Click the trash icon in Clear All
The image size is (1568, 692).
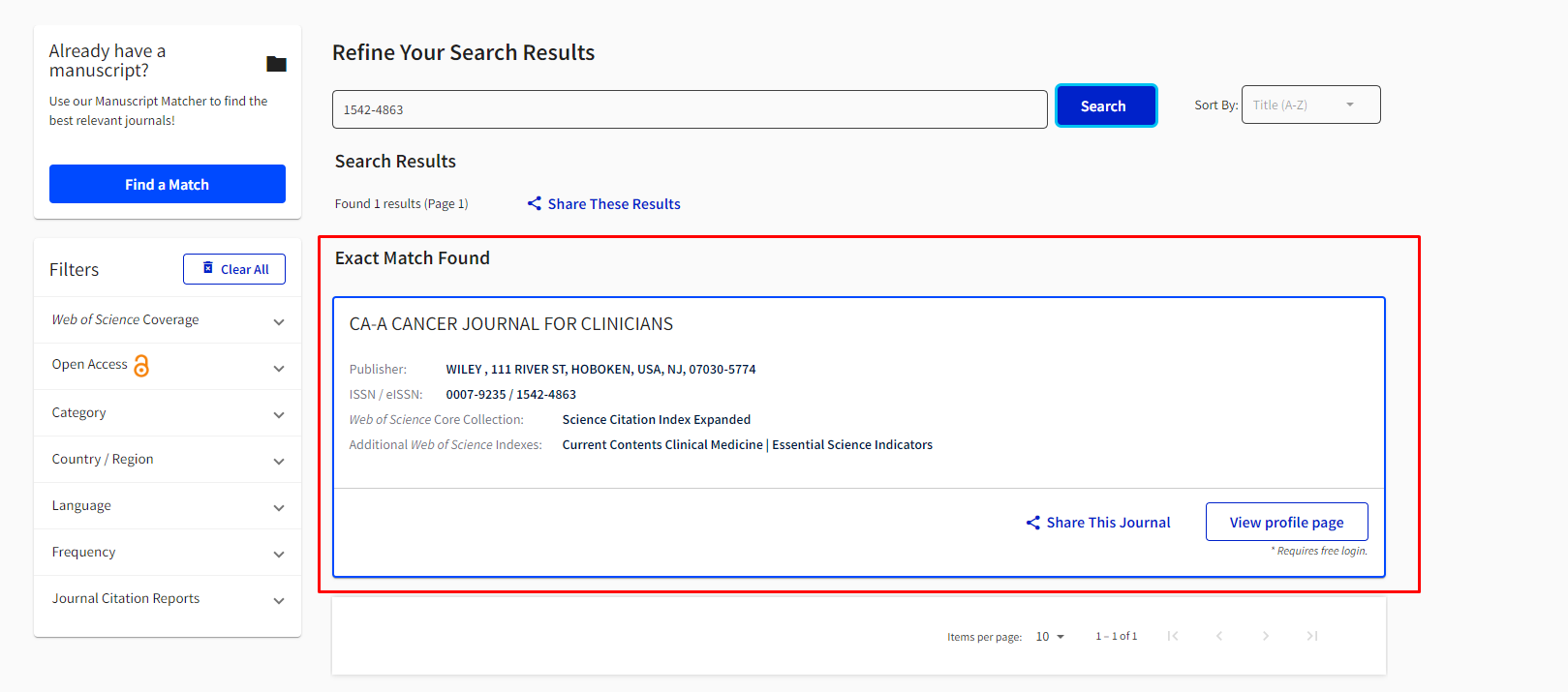[208, 268]
